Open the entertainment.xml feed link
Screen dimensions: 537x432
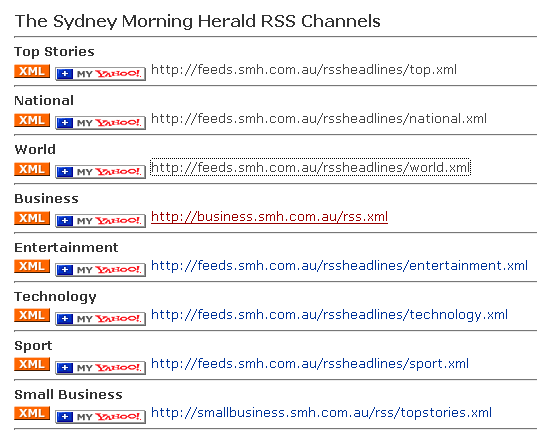pyautogui.click(x=339, y=266)
